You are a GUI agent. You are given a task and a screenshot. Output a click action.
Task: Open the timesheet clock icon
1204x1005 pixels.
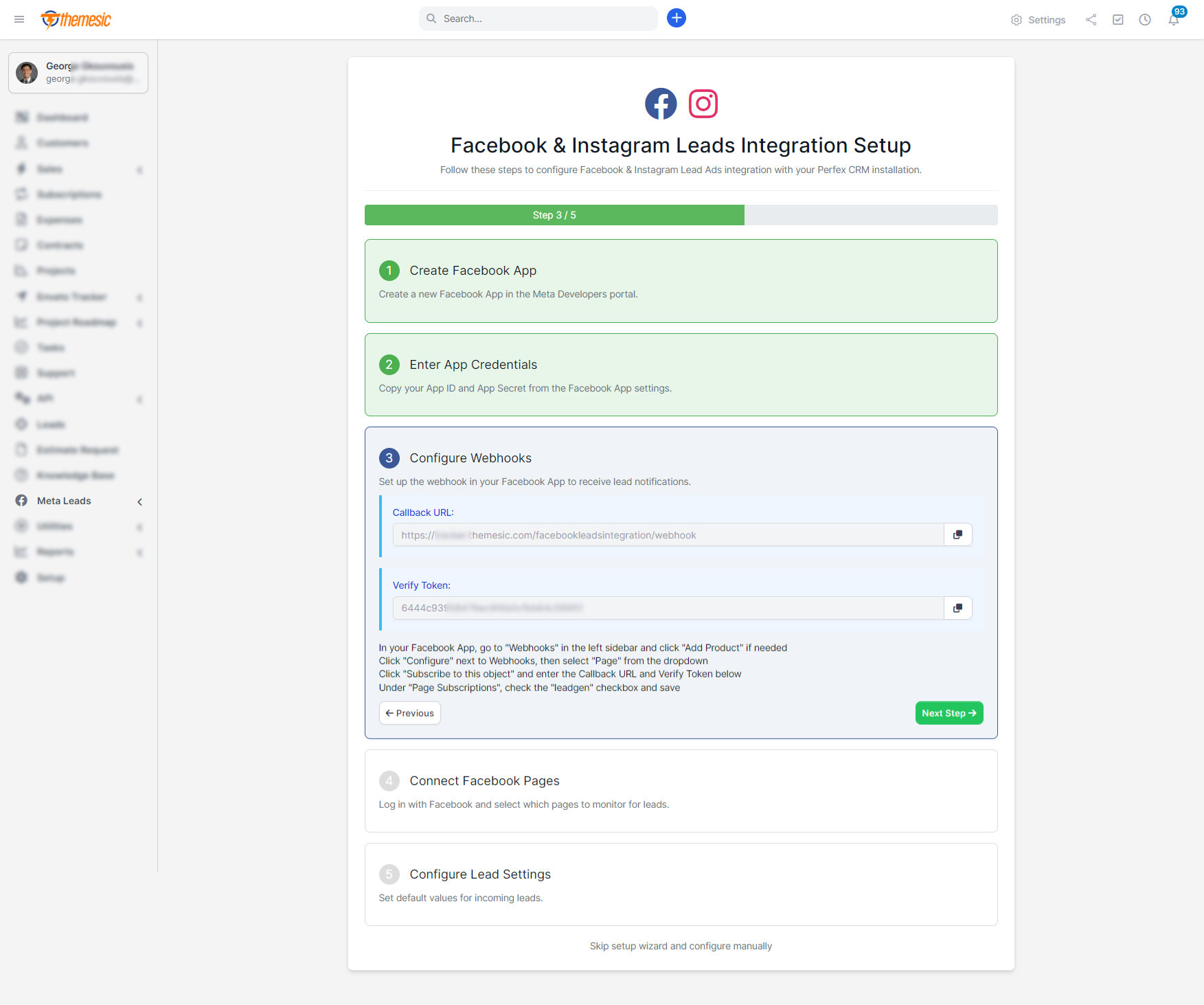(1145, 20)
